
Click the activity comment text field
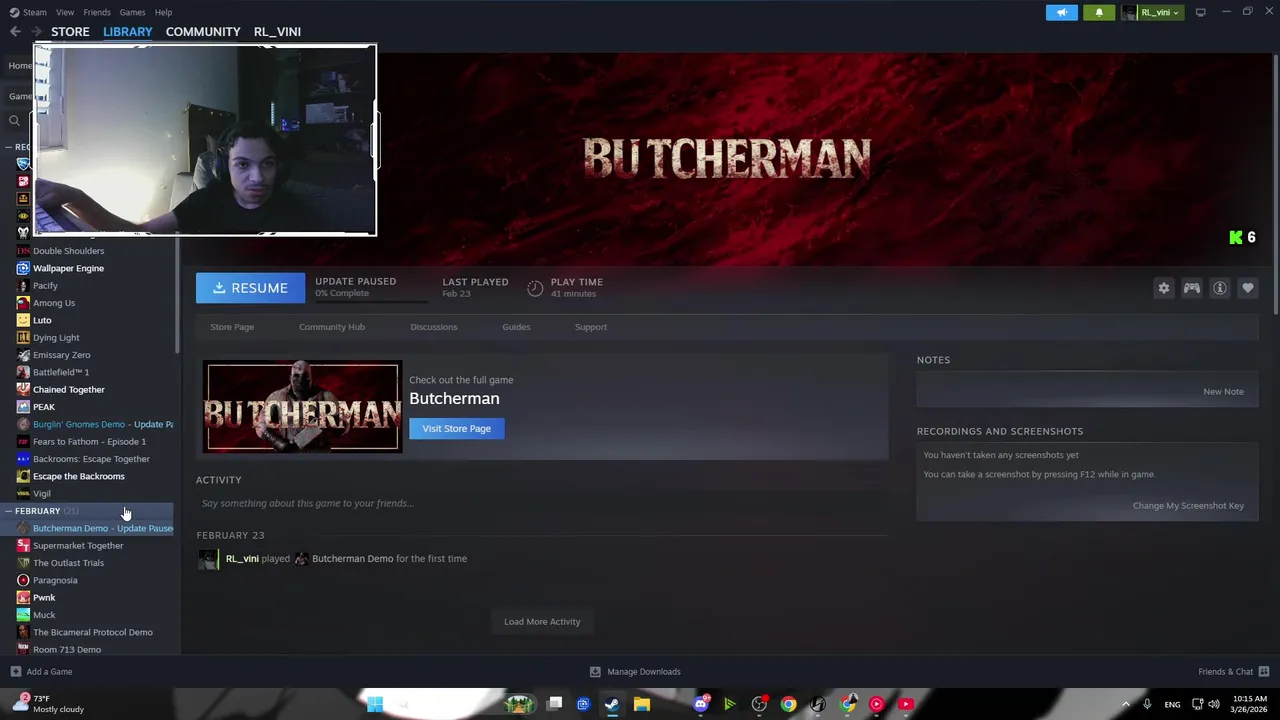540,504
